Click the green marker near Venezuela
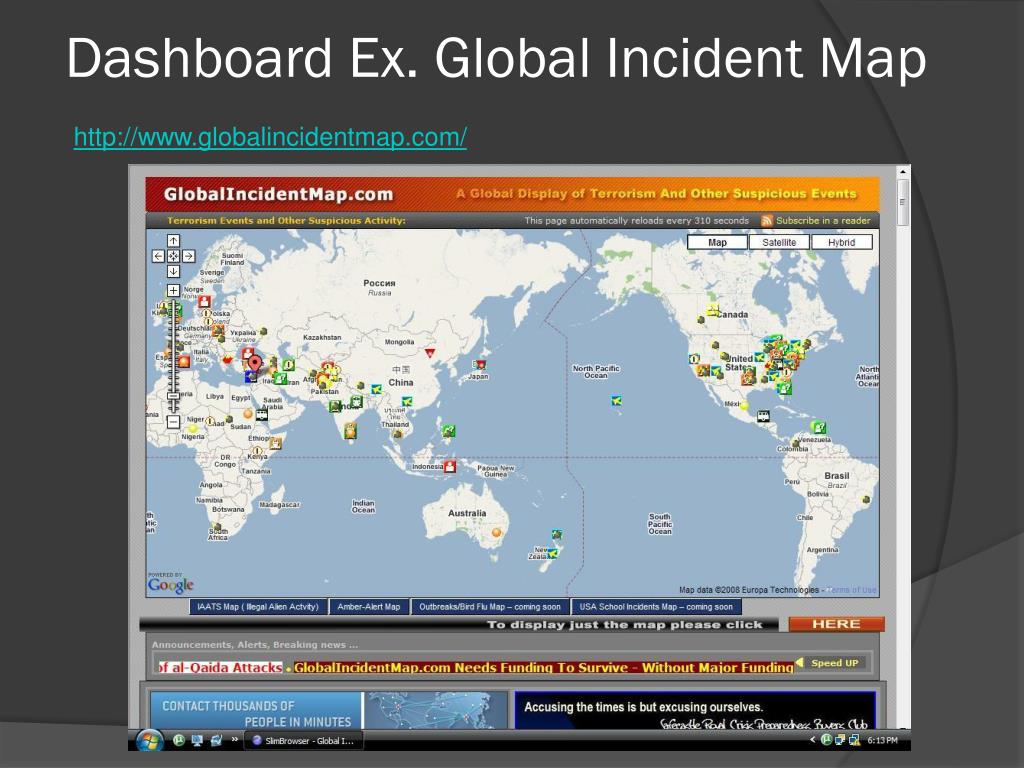Image resolution: width=1024 pixels, height=768 pixels. point(818,428)
